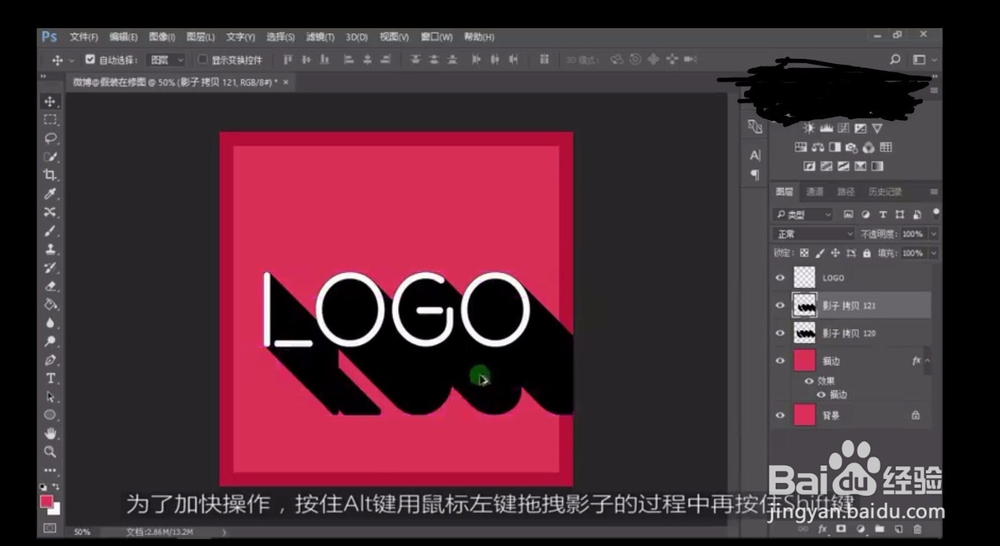Select the Eraser tool
The height and width of the screenshot is (546, 1000).
(50, 286)
